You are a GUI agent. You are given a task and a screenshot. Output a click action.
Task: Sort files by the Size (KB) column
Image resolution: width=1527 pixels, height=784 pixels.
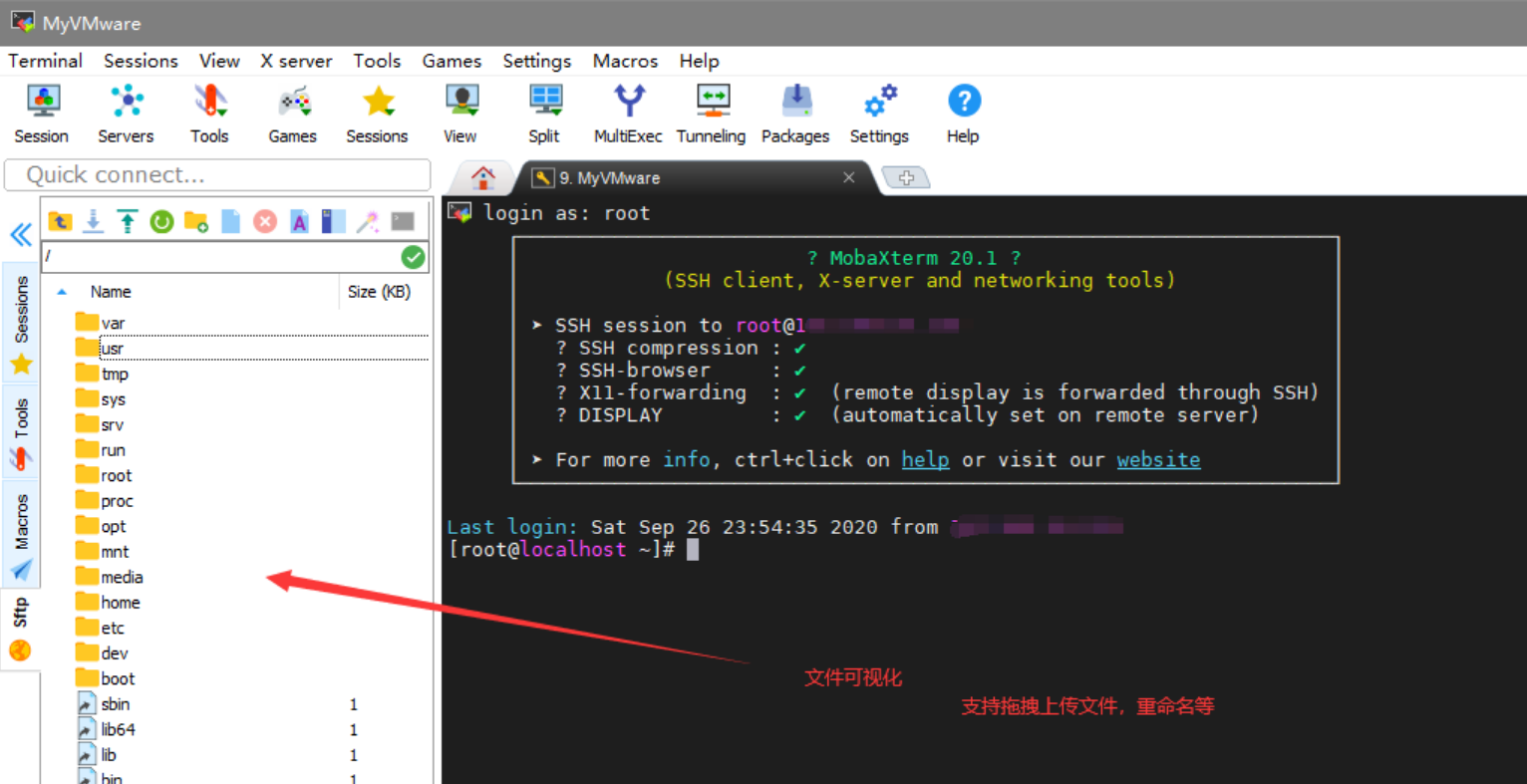pos(379,292)
